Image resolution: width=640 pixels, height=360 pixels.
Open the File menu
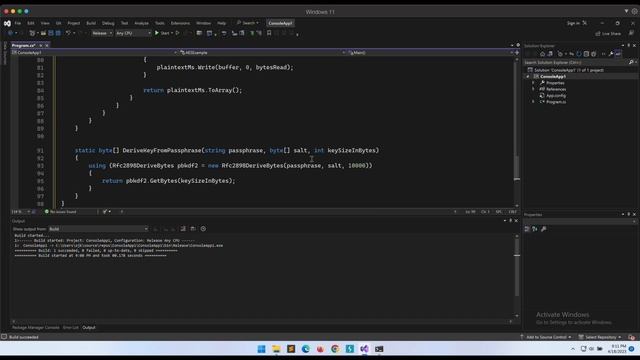(x=18, y=23)
